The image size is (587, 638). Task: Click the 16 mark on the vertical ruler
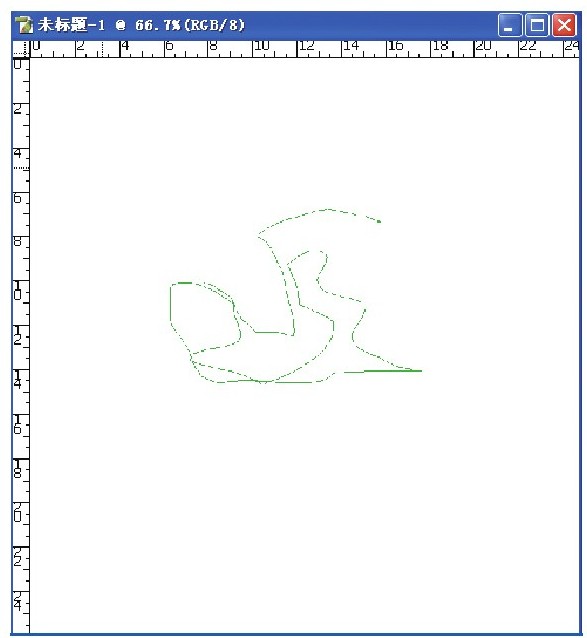point(17,424)
